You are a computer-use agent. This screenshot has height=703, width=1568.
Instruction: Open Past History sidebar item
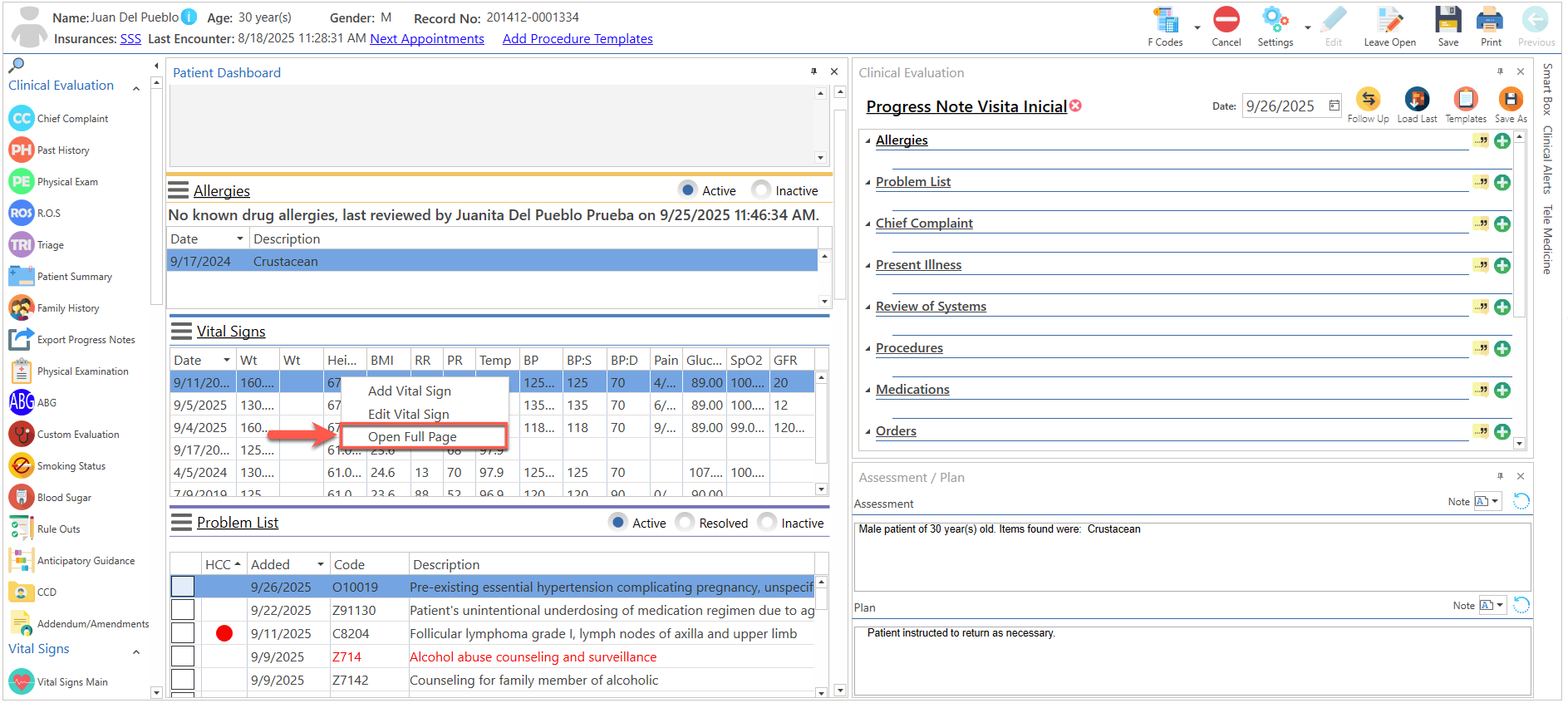click(x=50, y=150)
